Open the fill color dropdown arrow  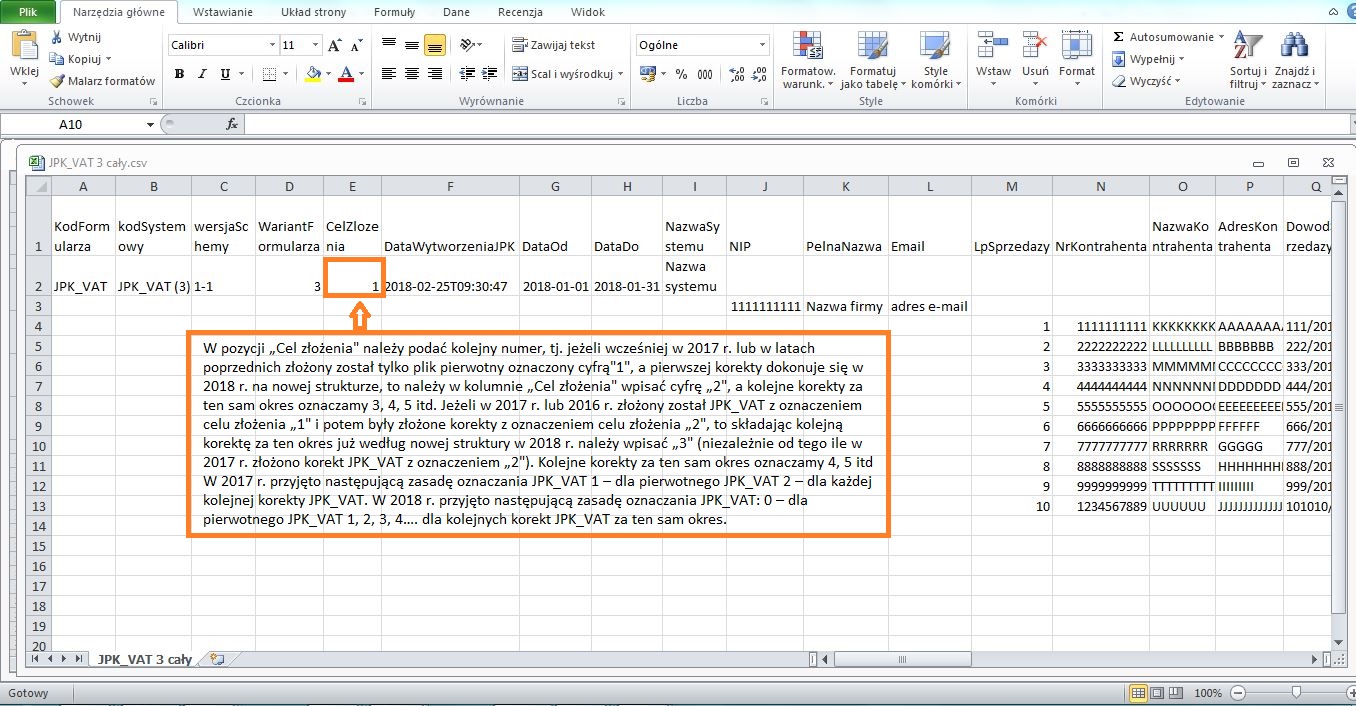pos(328,75)
